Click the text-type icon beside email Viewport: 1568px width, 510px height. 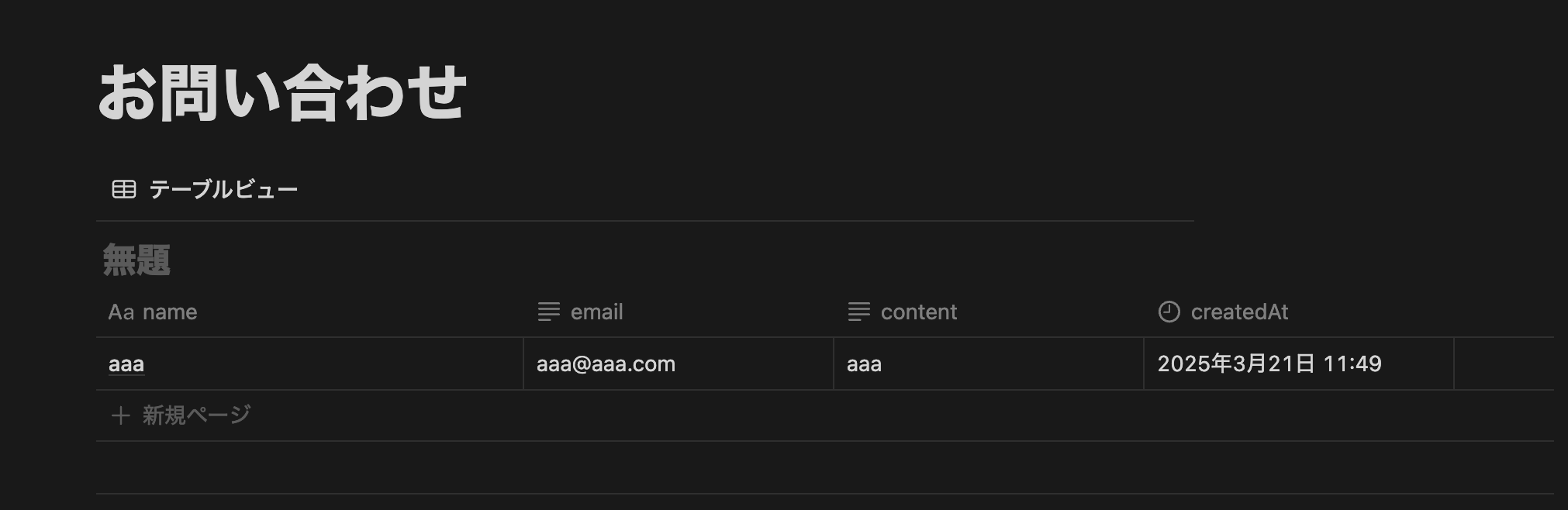point(548,312)
